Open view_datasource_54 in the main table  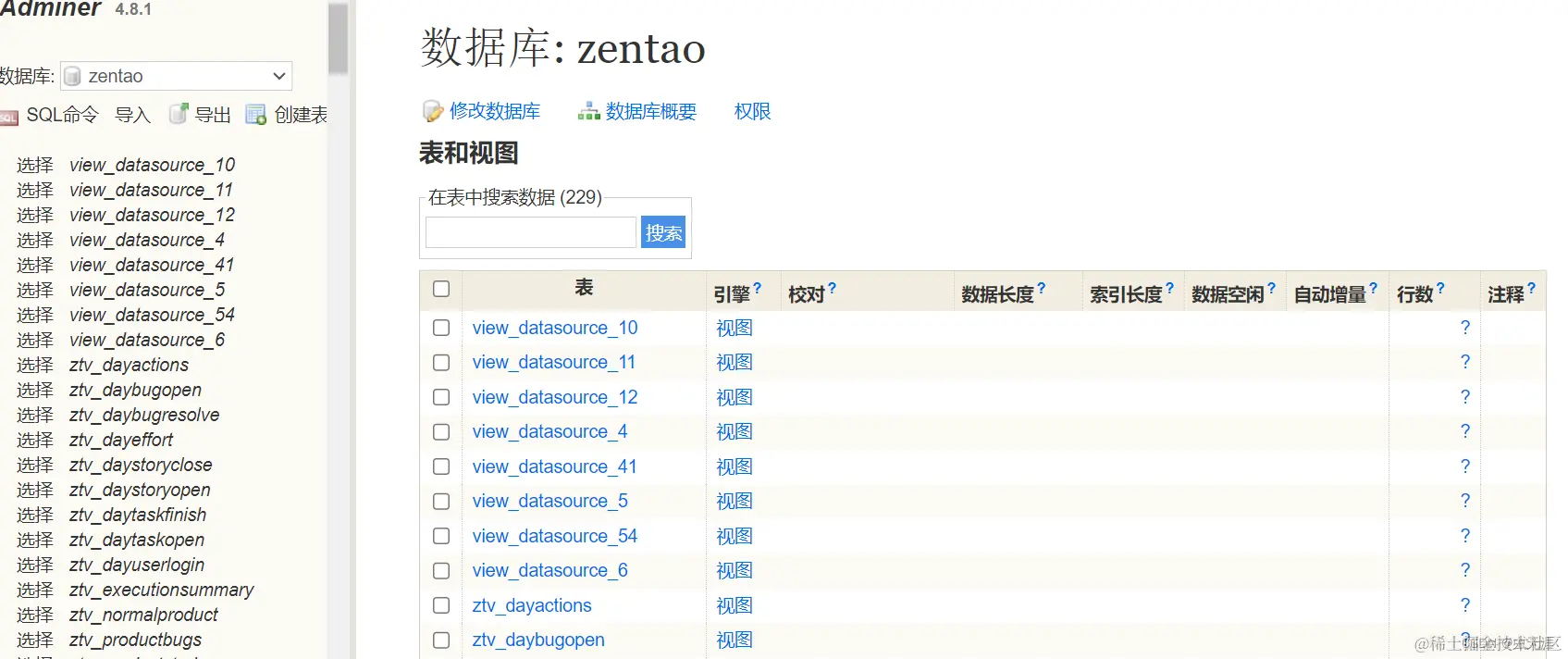(555, 536)
